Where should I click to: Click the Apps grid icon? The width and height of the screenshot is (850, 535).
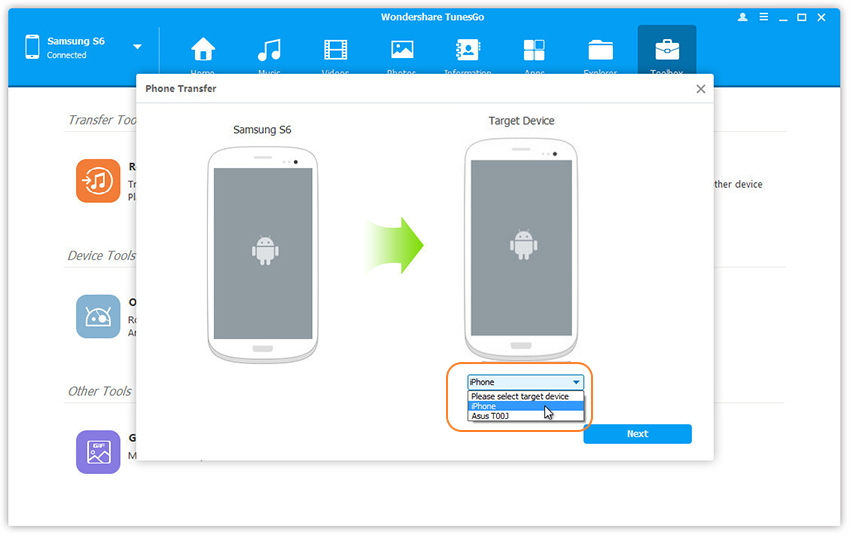point(534,50)
